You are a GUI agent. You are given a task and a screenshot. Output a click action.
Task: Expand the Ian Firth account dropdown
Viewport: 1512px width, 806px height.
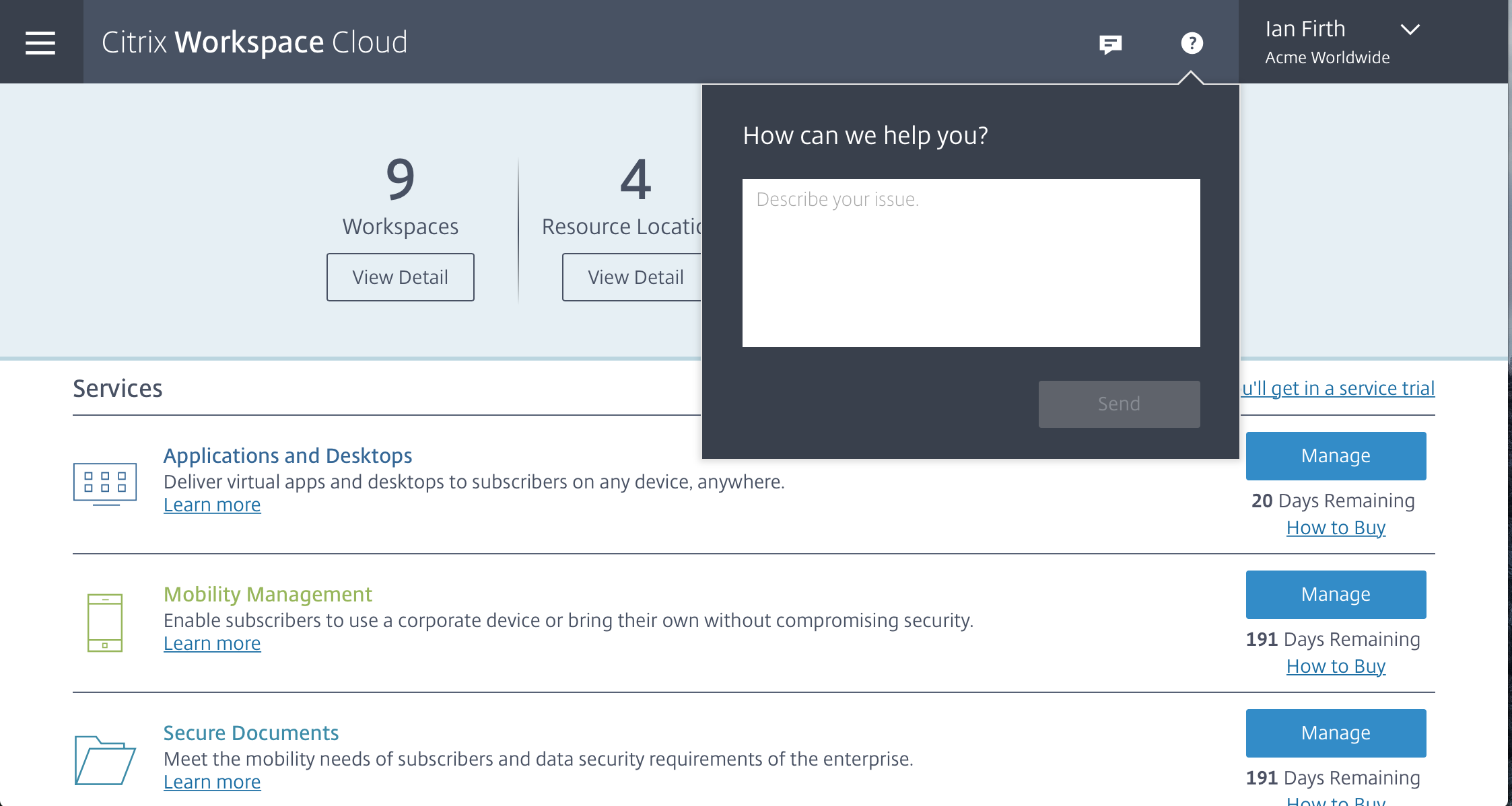[1409, 30]
